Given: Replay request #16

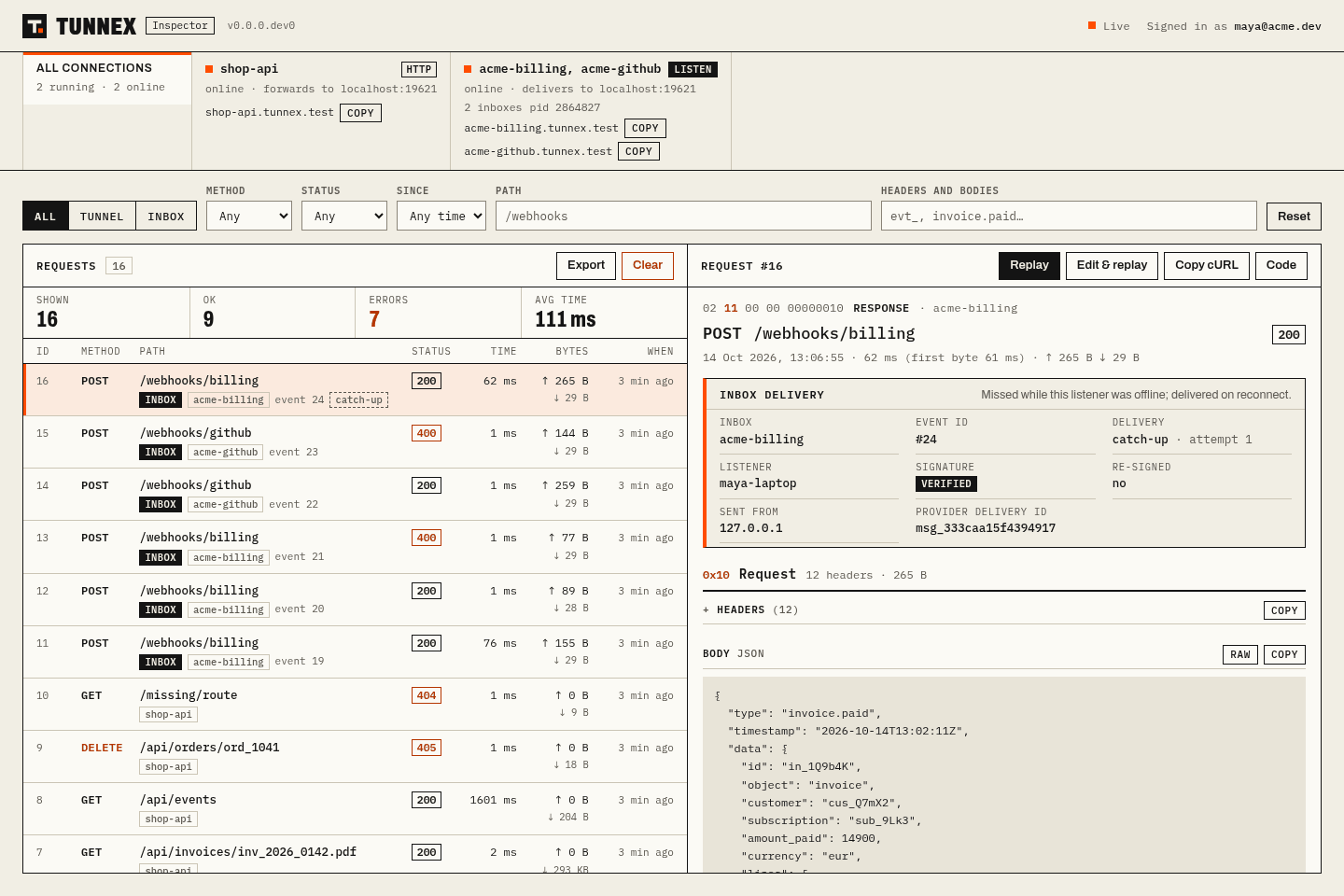Looking at the screenshot, I should coord(1029,265).
